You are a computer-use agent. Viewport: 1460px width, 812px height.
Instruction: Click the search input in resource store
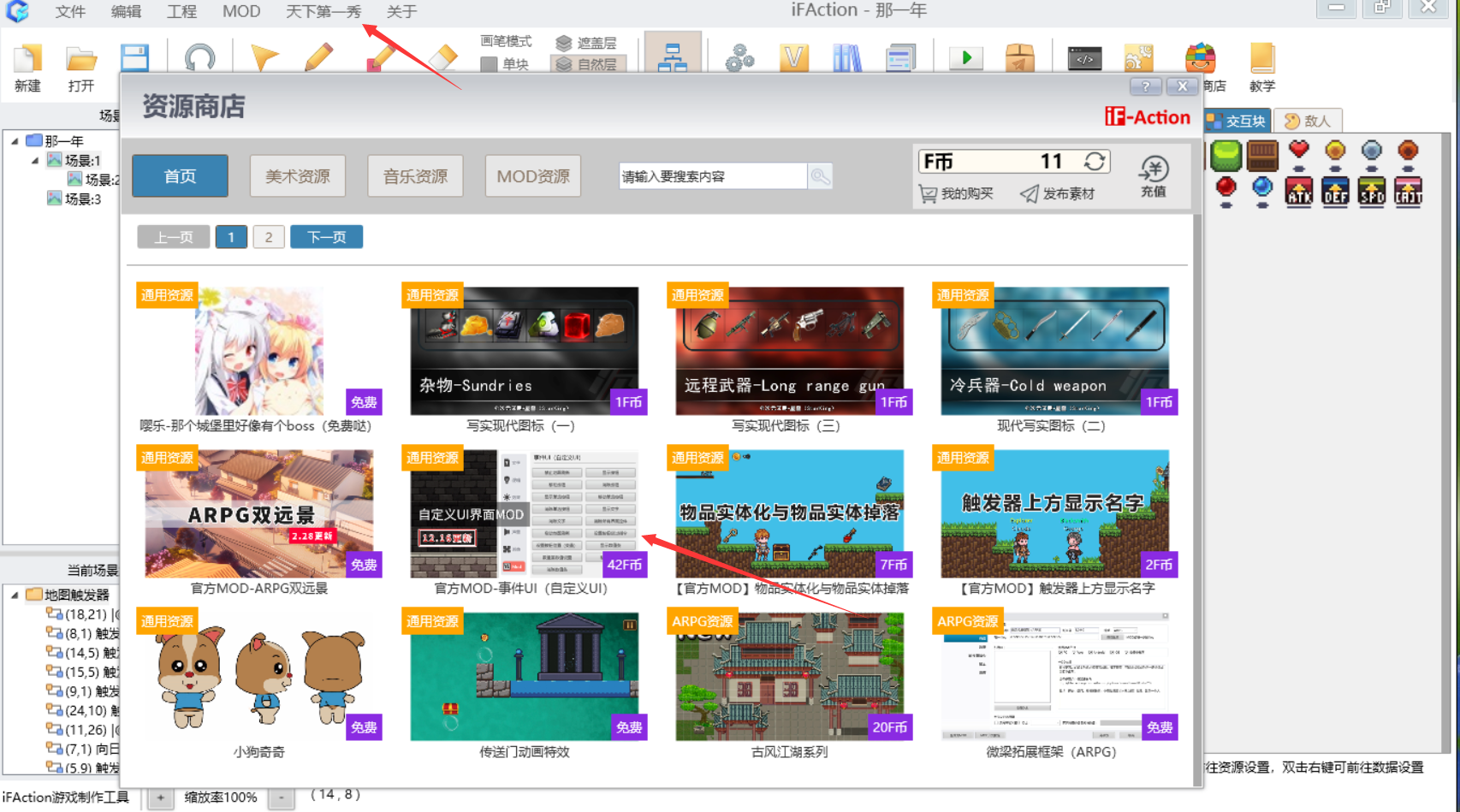(x=712, y=176)
